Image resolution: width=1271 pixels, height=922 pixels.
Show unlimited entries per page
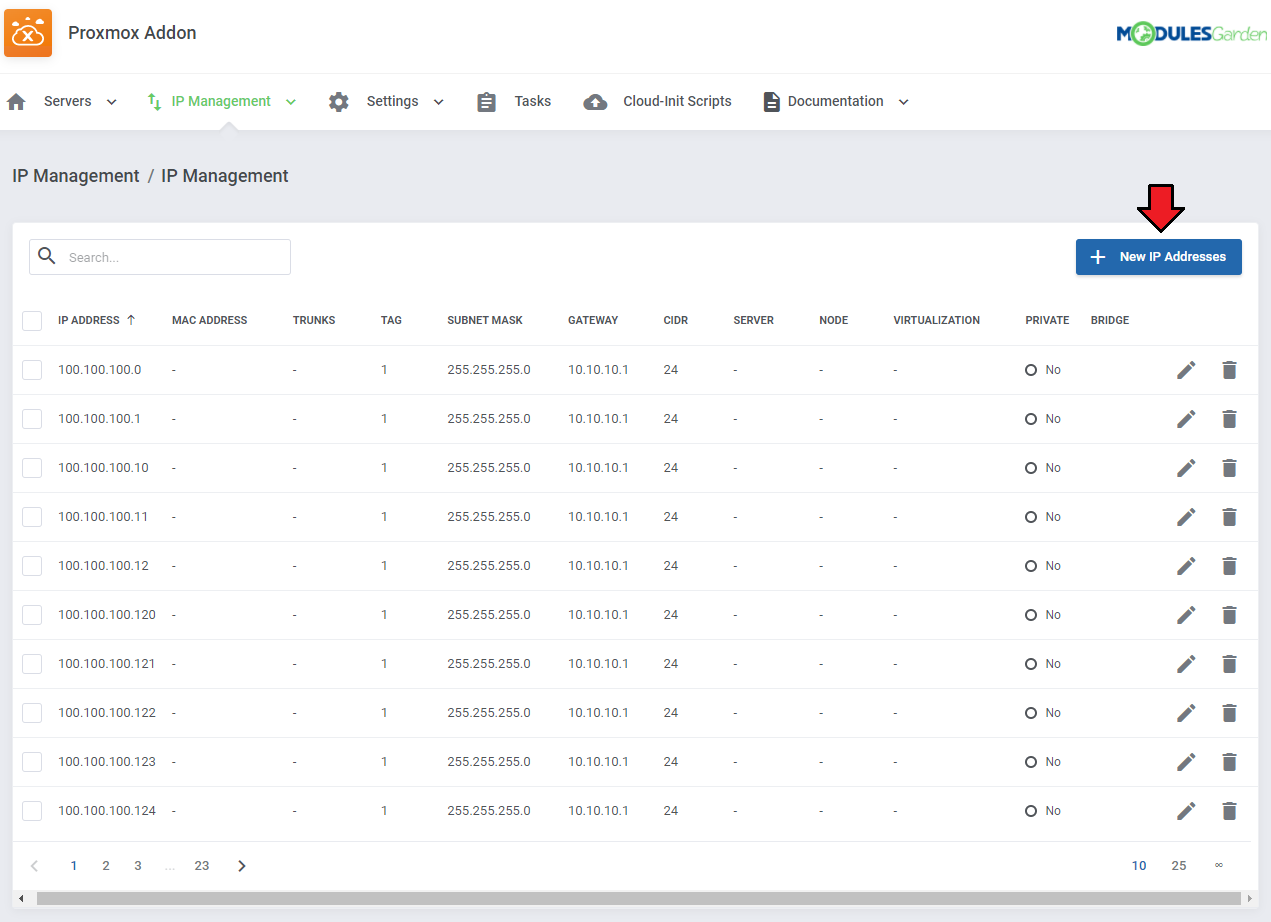1219,866
